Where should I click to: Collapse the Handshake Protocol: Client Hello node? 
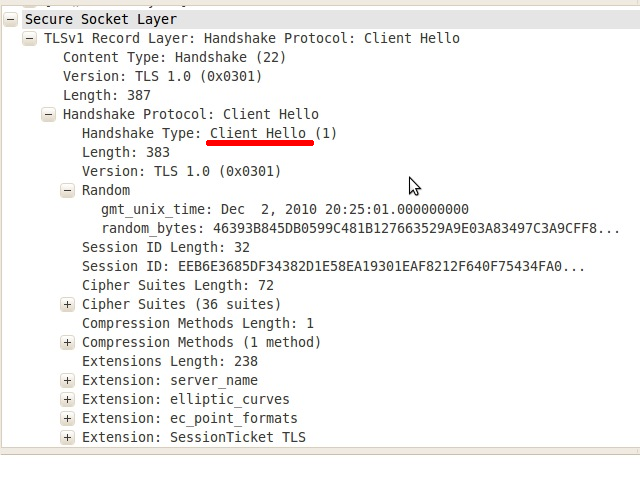48,114
